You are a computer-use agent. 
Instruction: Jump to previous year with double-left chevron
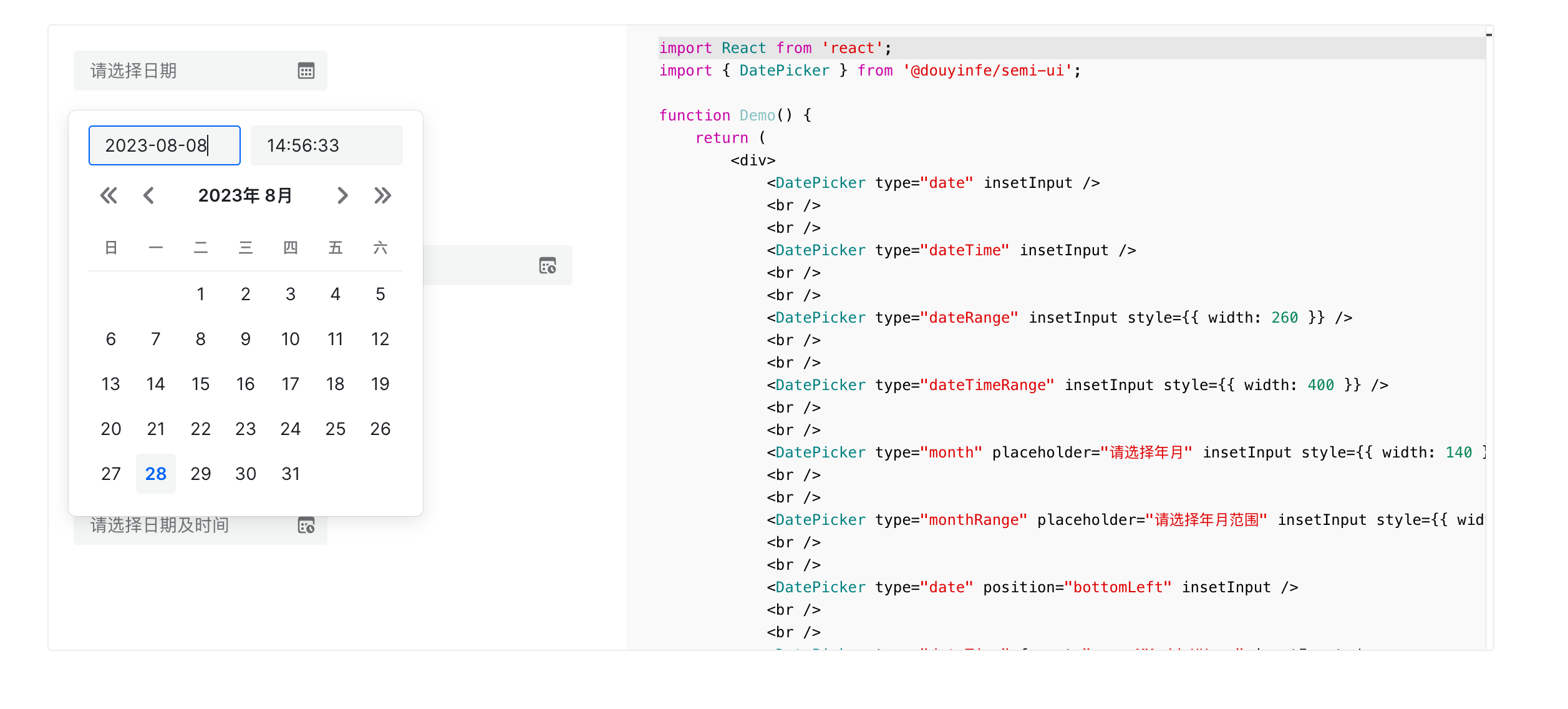109,195
